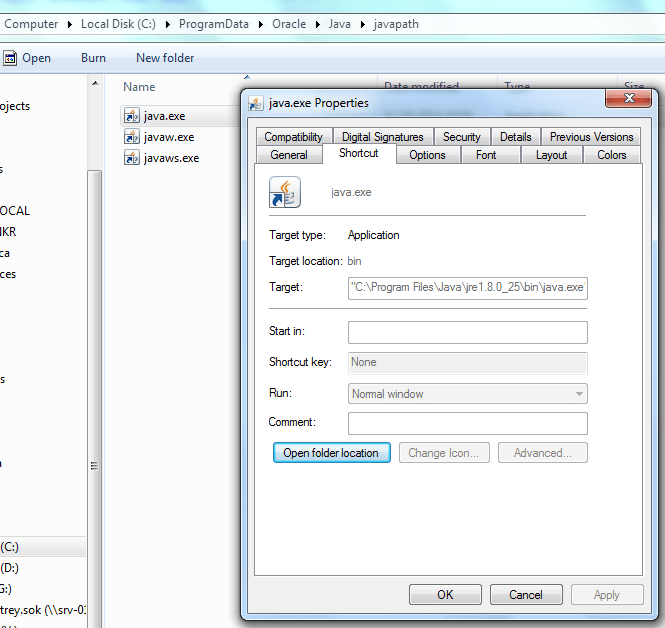Click the Date modified column header
The height and width of the screenshot is (628, 665).
[421, 85]
